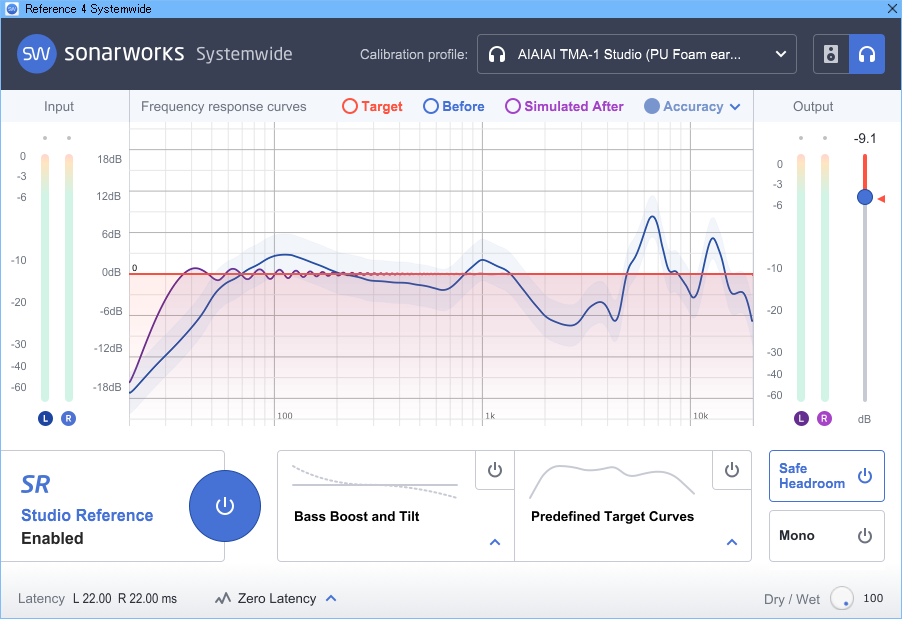This screenshot has width=902, height=619.
Task: Click the input L channel badge
Action: click(45, 418)
